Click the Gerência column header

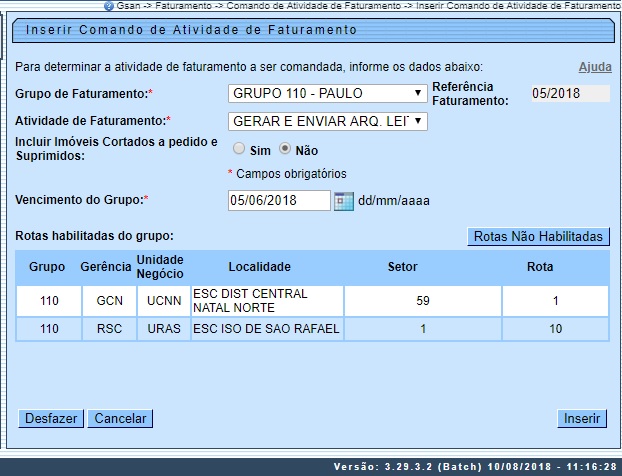coord(106,267)
